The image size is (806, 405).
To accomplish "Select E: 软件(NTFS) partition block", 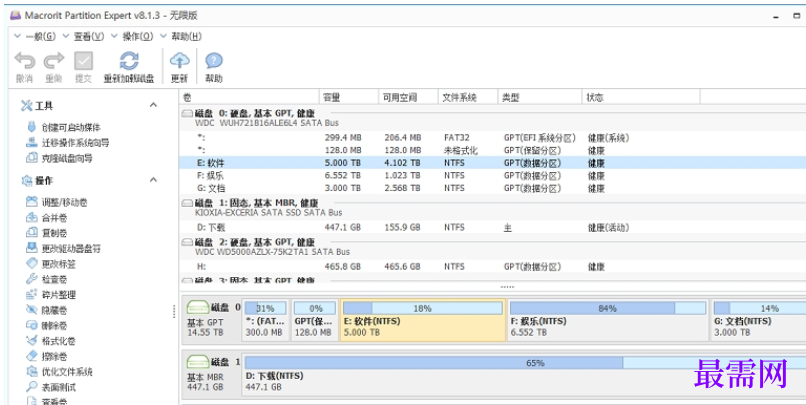I will tap(423, 320).
